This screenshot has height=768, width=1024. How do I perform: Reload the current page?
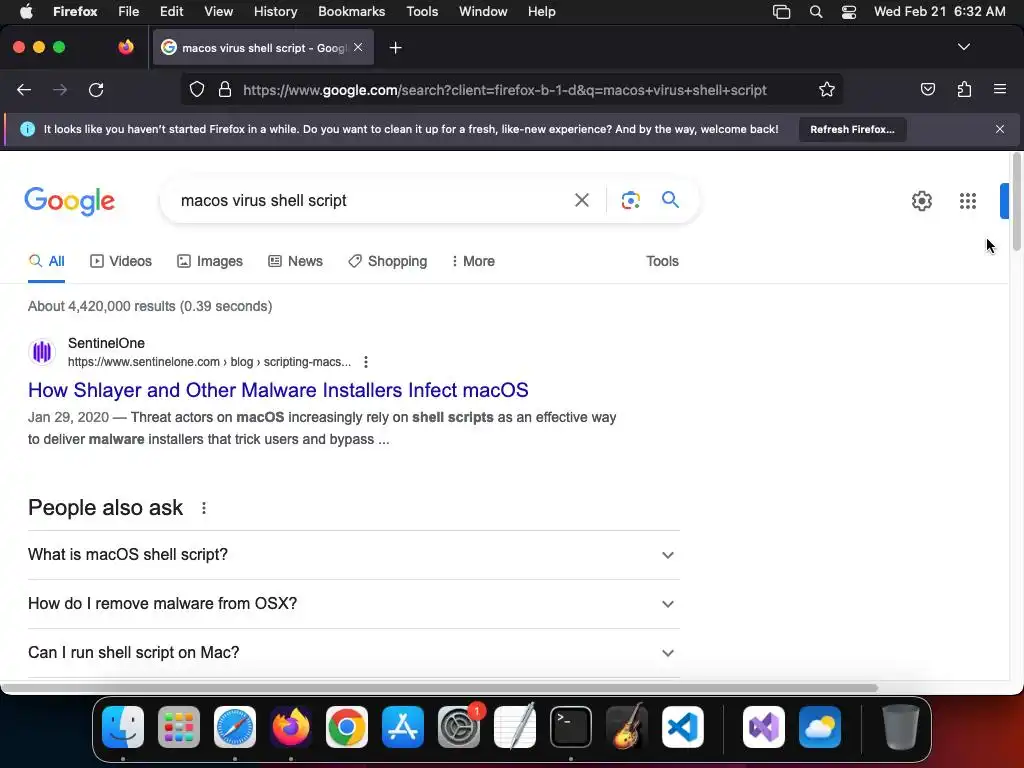(96, 90)
